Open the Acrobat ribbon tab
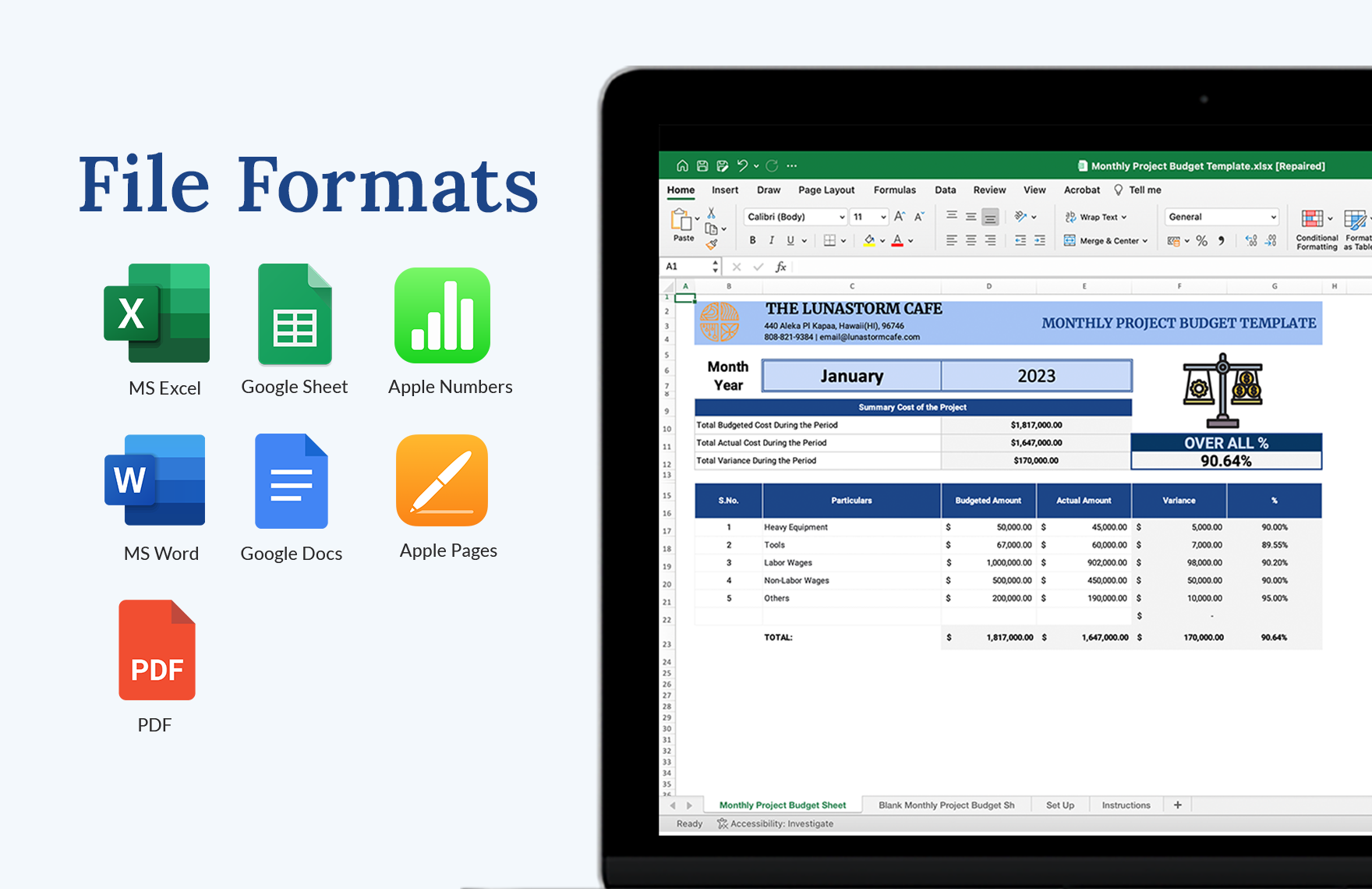The width and height of the screenshot is (1372, 889). [x=1082, y=189]
